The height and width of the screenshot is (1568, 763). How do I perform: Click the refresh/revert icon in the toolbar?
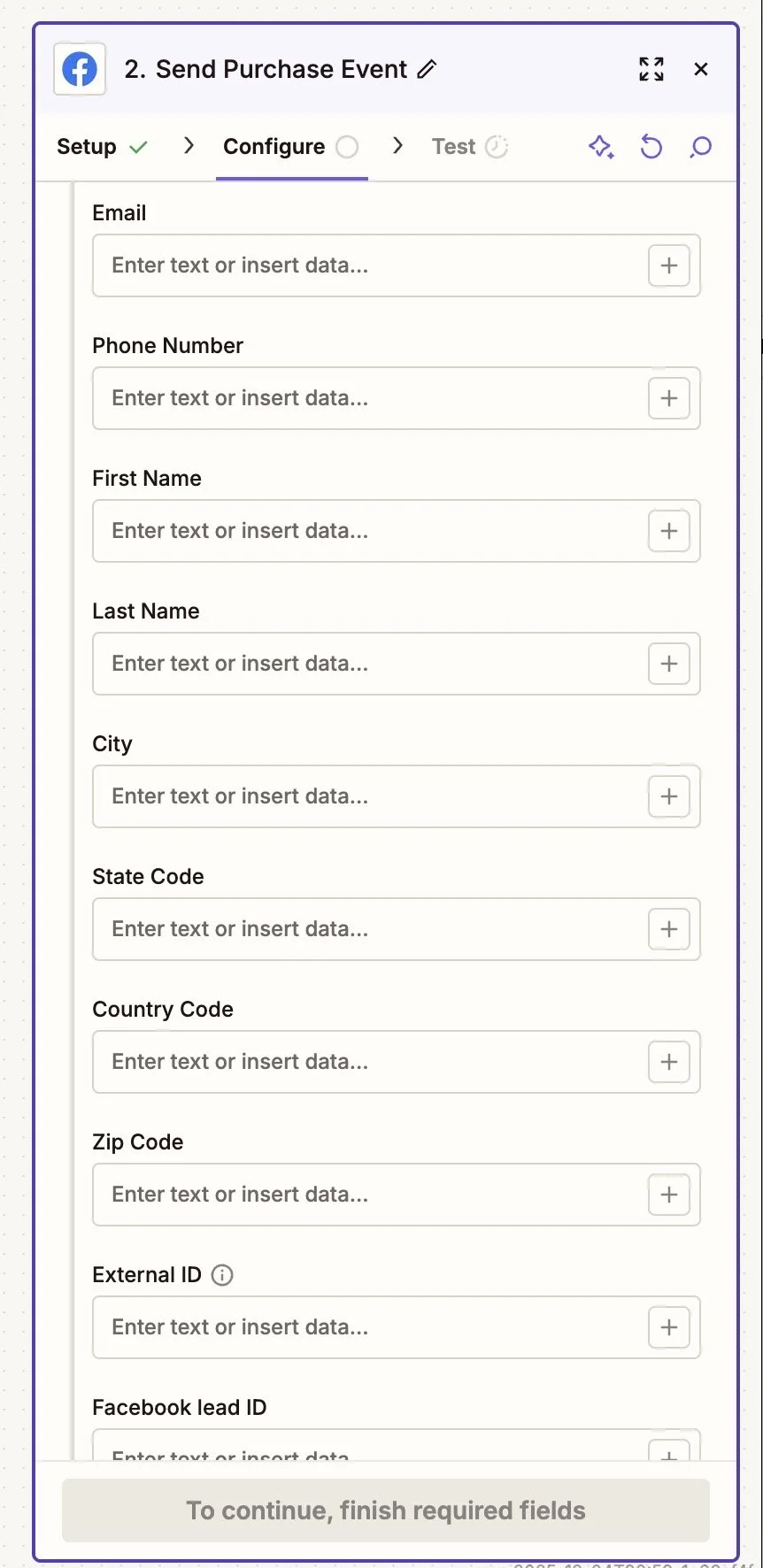click(x=651, y=147)
